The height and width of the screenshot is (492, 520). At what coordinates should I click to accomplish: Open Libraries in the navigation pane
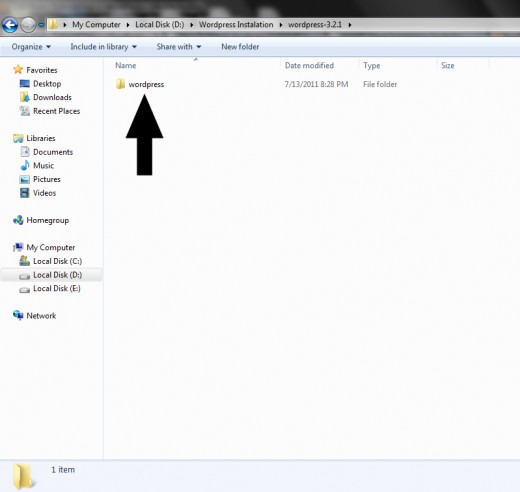click(x=41, y=138)
